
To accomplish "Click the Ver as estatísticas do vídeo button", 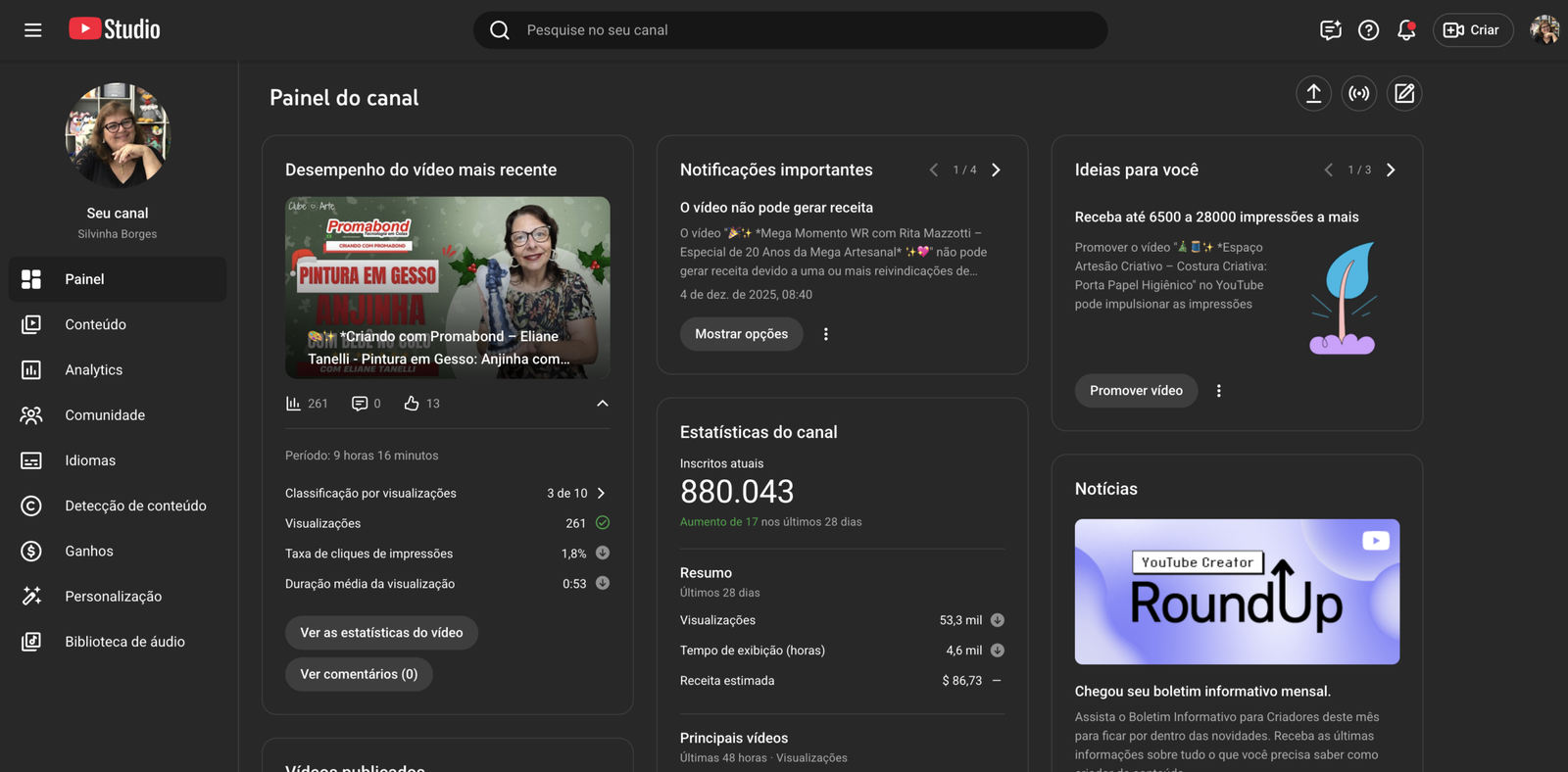I will (x=381, y=633).
